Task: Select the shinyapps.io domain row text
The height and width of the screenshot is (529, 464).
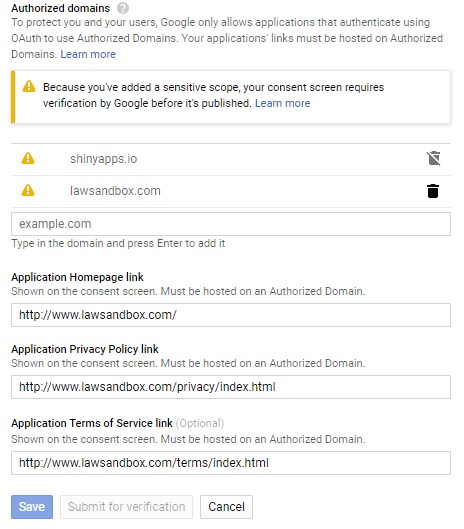Action: pos(104,159)
